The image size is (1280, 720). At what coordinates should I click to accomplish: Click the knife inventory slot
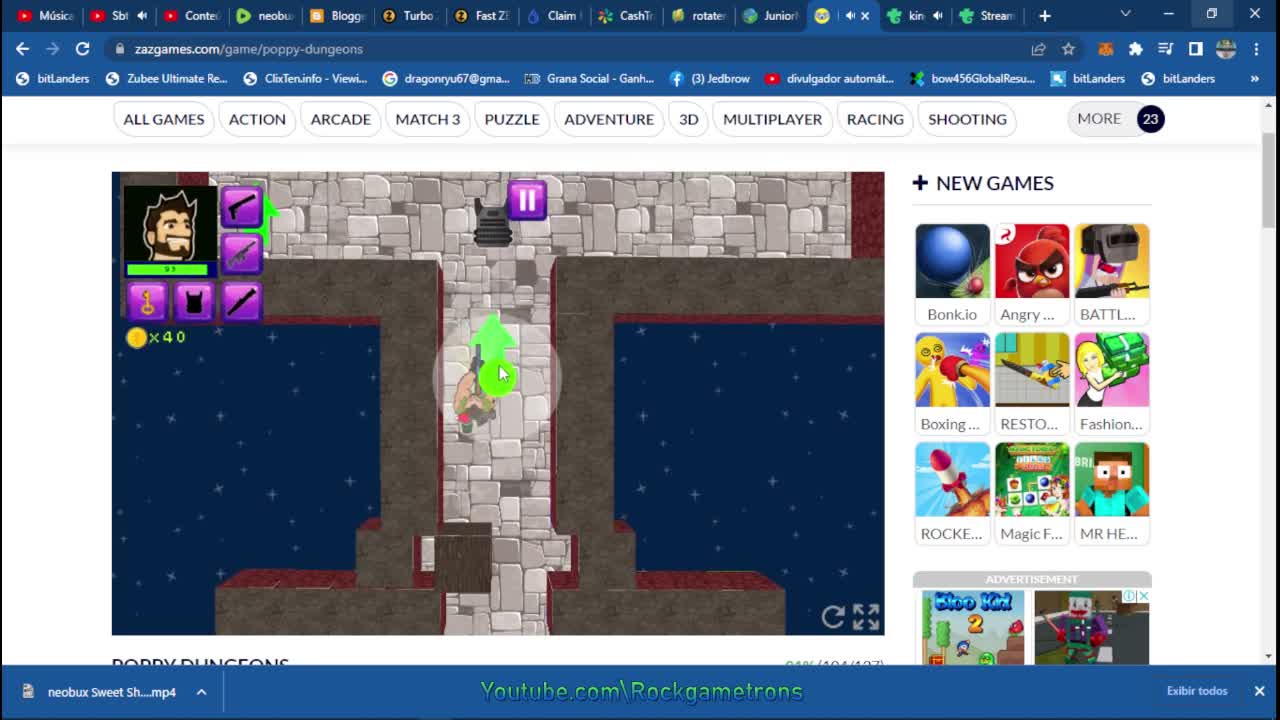click(x=241, y=301)
